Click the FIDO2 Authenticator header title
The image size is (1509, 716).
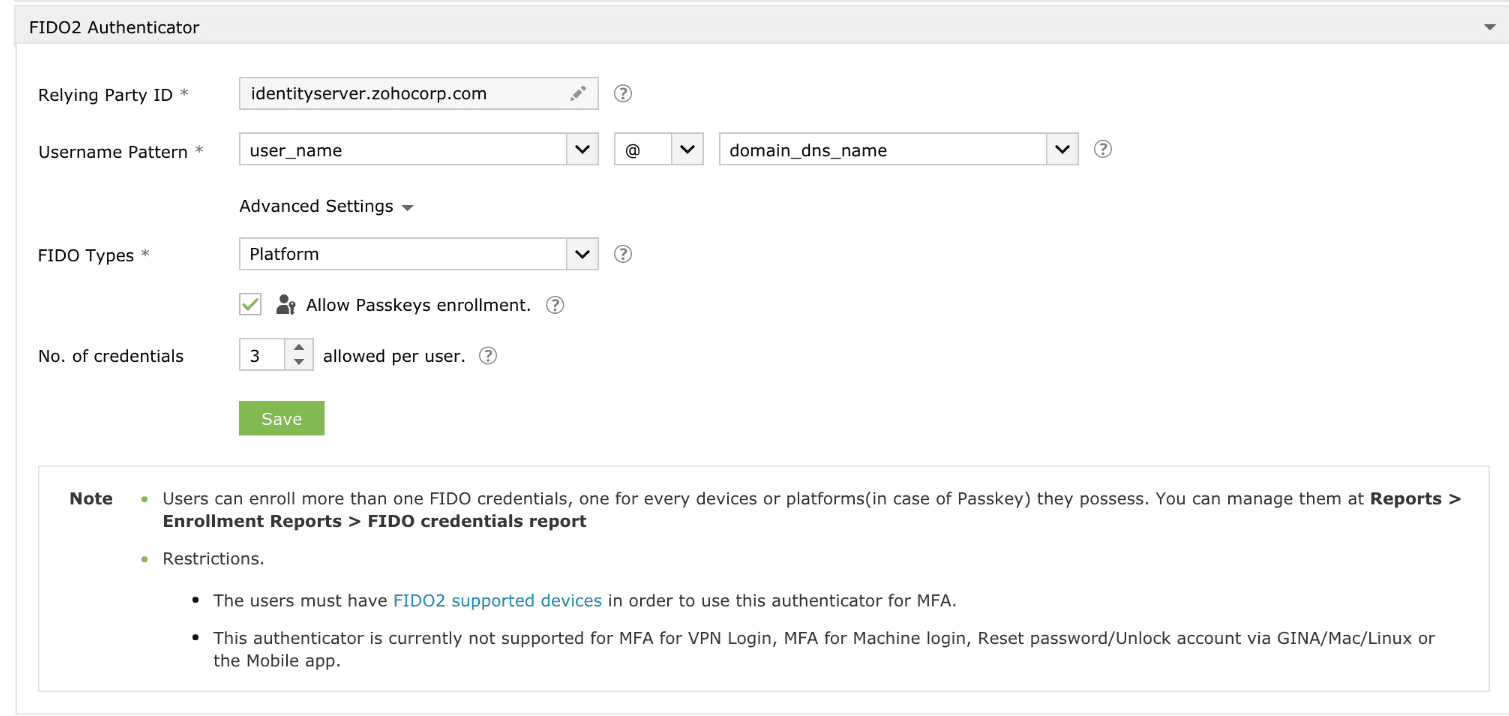[x=114, y=28]
